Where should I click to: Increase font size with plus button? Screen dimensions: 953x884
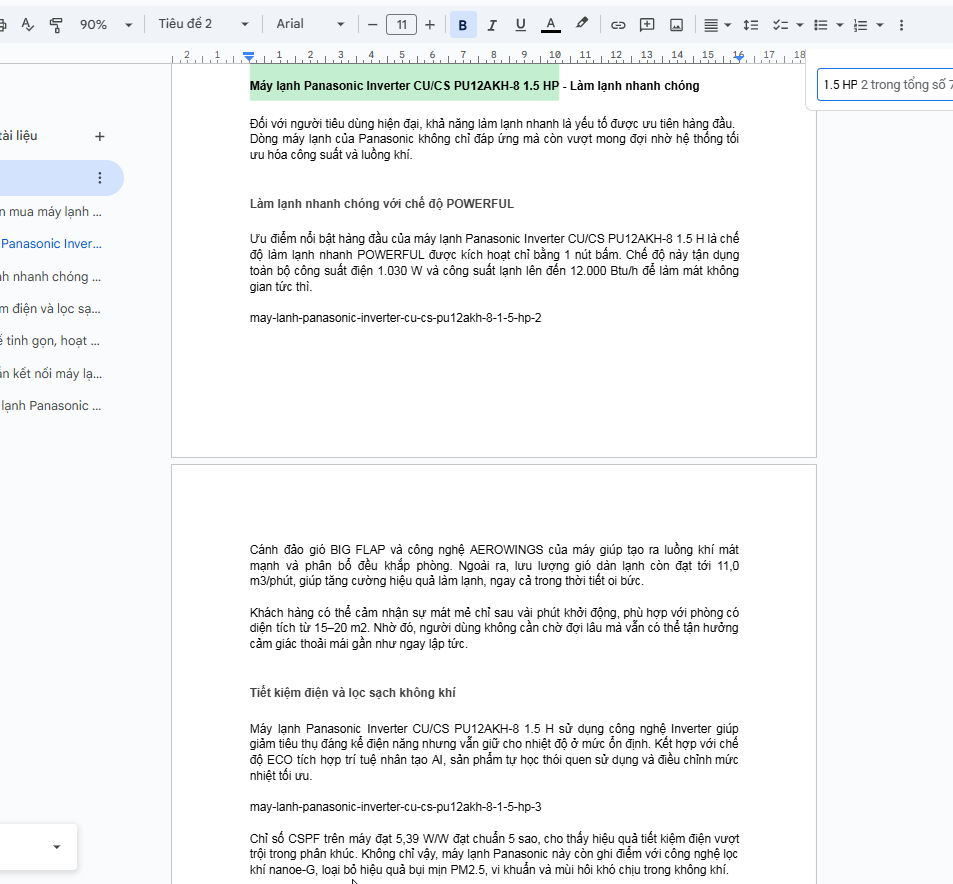430,25
